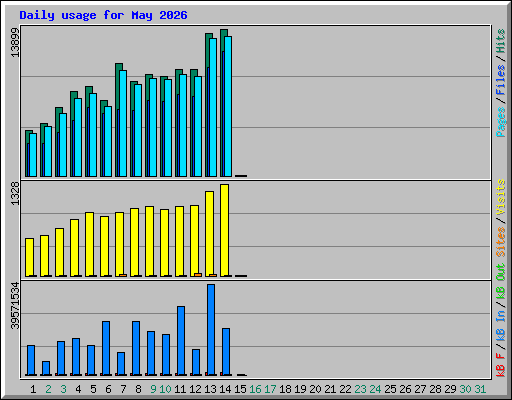Viewport: 512px width, 400px height.
Task: Click day label 6 on the x-axis
Action: (108, 389)
